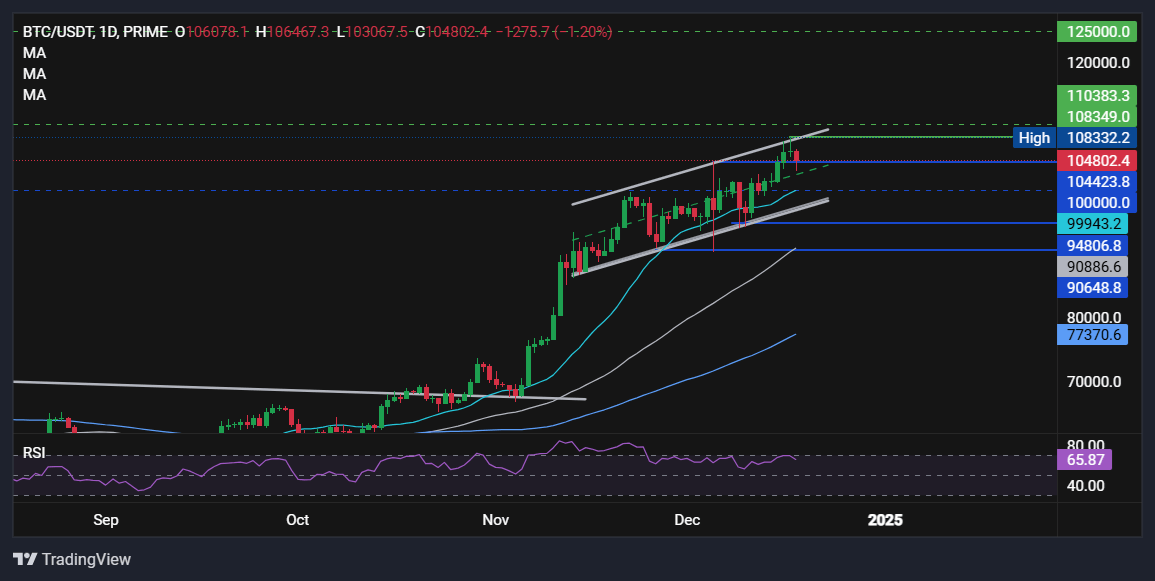
Task: Click the TradingView logo
Action: [72, 560]
